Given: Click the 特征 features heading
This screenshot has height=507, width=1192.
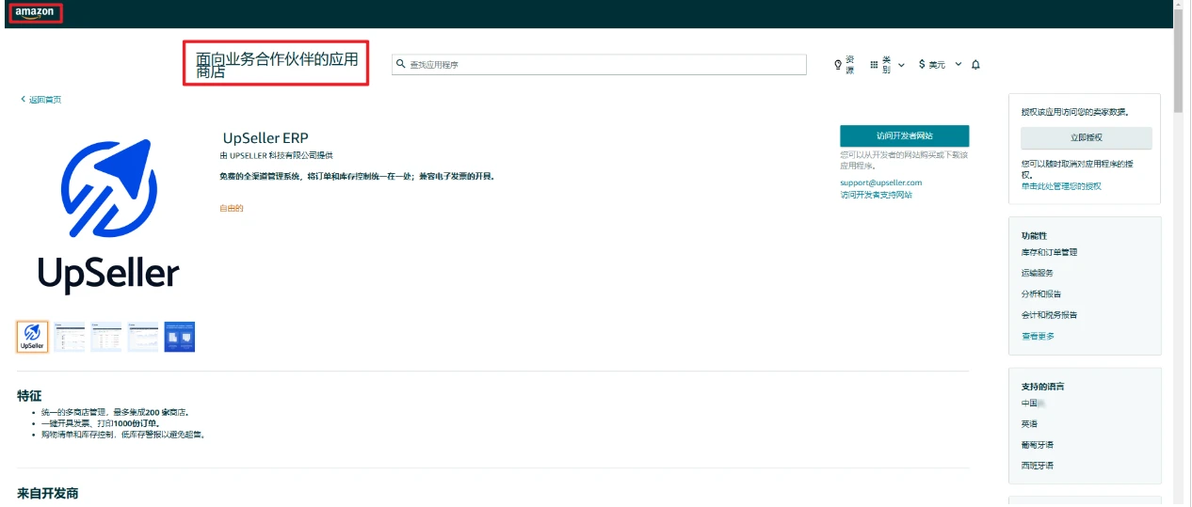Looking at the screenshot, I should (29, 395).
